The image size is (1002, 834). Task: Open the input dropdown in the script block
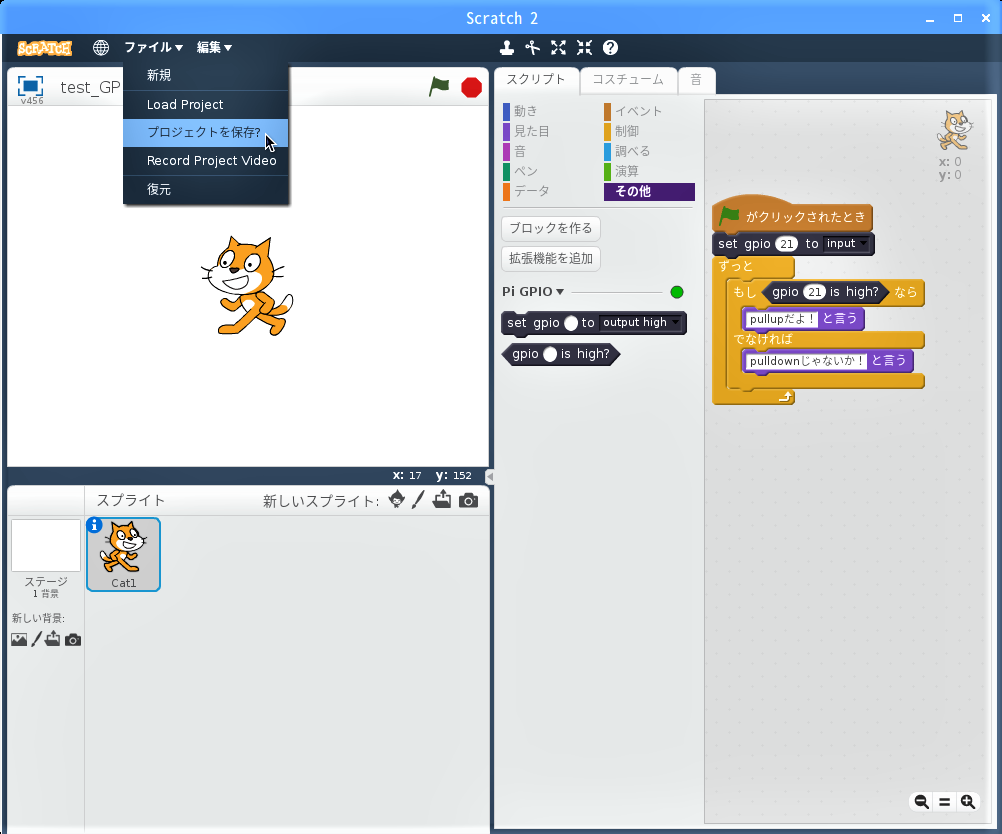846,243
